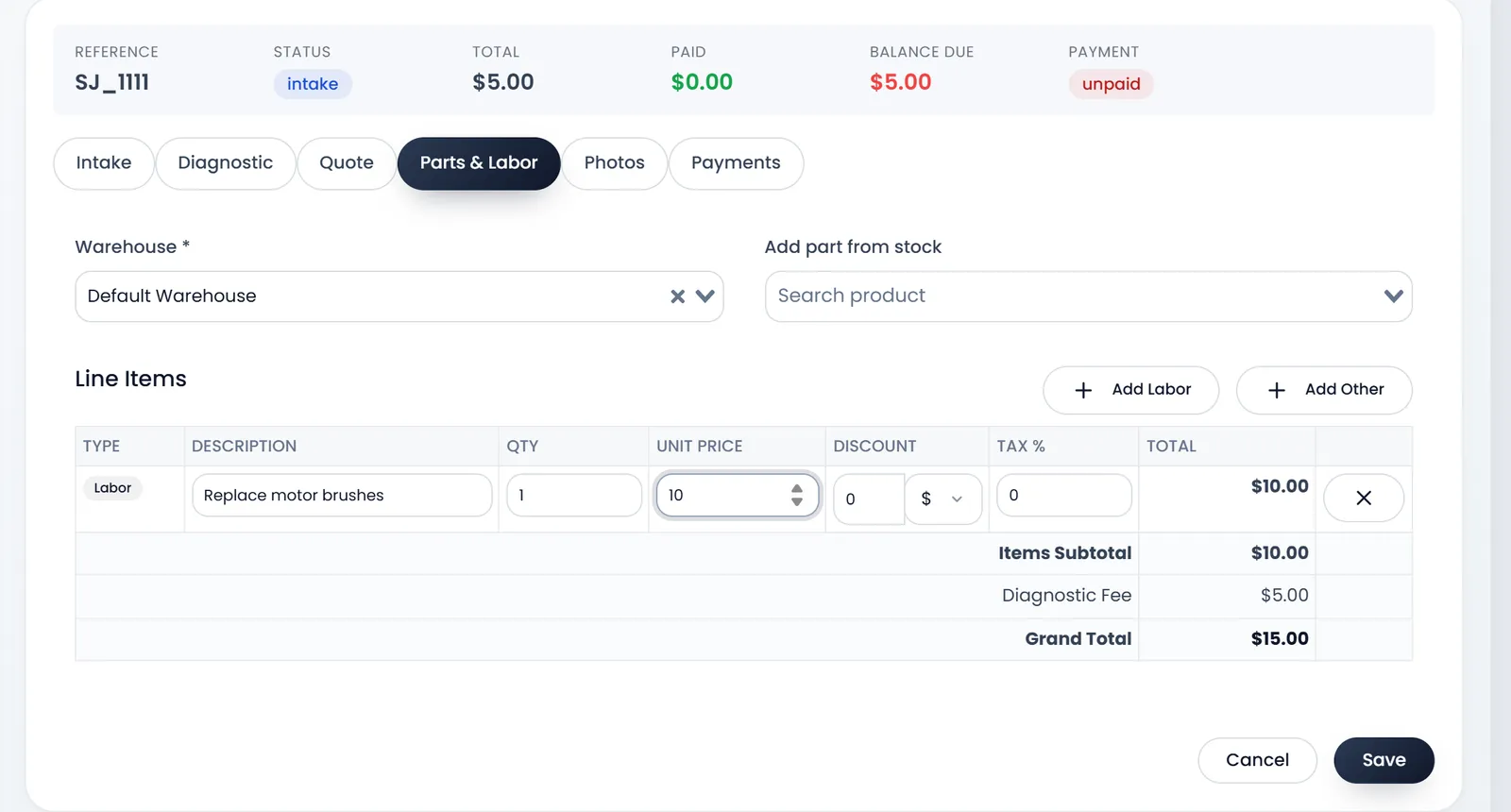Switch to the Diagnostic tab
The height and width of the screenshot is (812, 1511).
[x=226, y=163]
